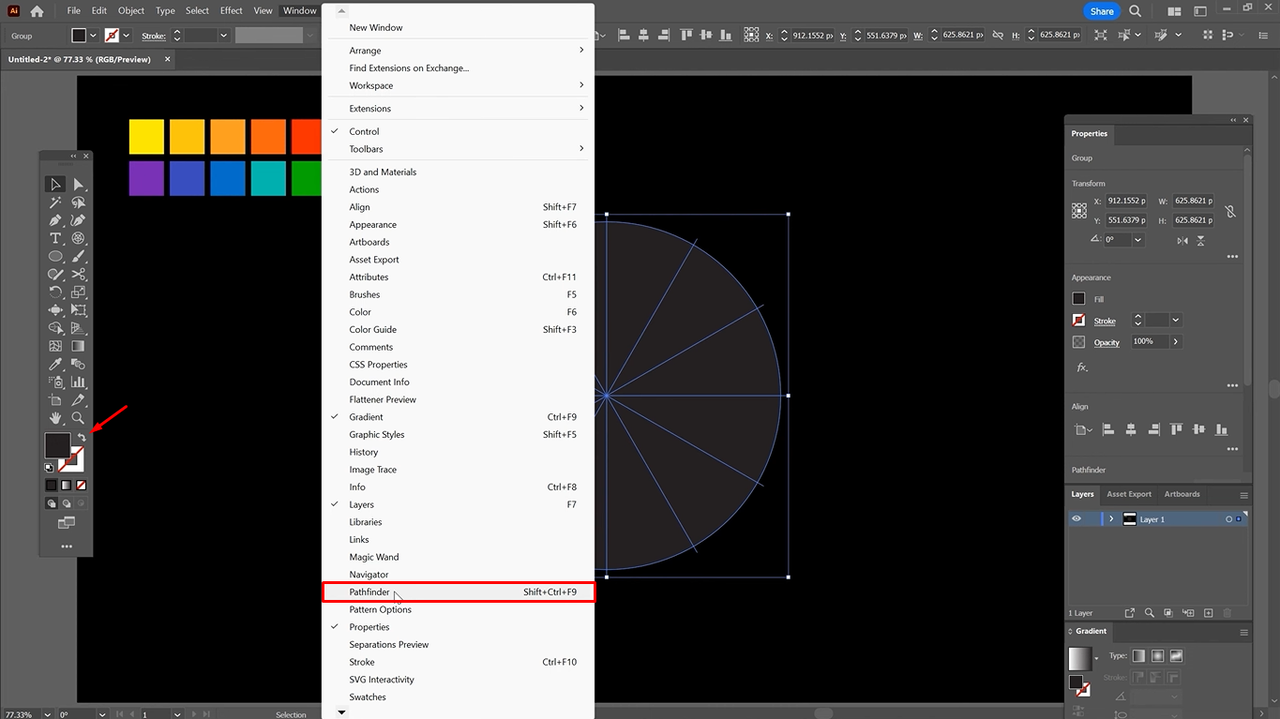Click the swap fill and stroke arrow
This screenshot has width=1280, height=719.
coord(82,438)
